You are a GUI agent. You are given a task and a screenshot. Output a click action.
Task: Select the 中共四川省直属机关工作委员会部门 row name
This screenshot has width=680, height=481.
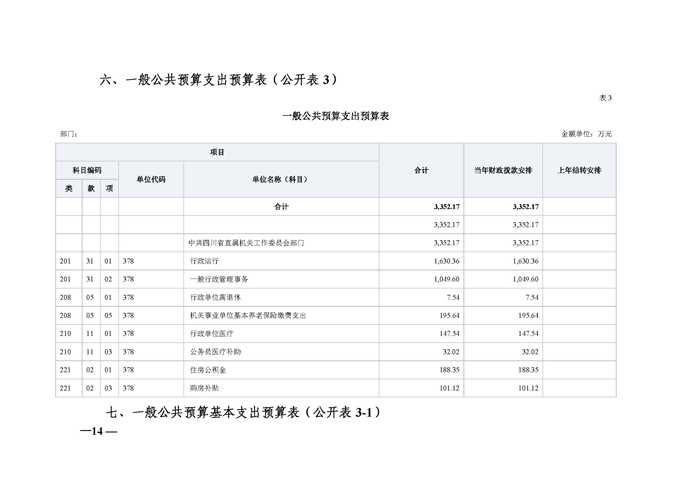(x=246, y=242)
